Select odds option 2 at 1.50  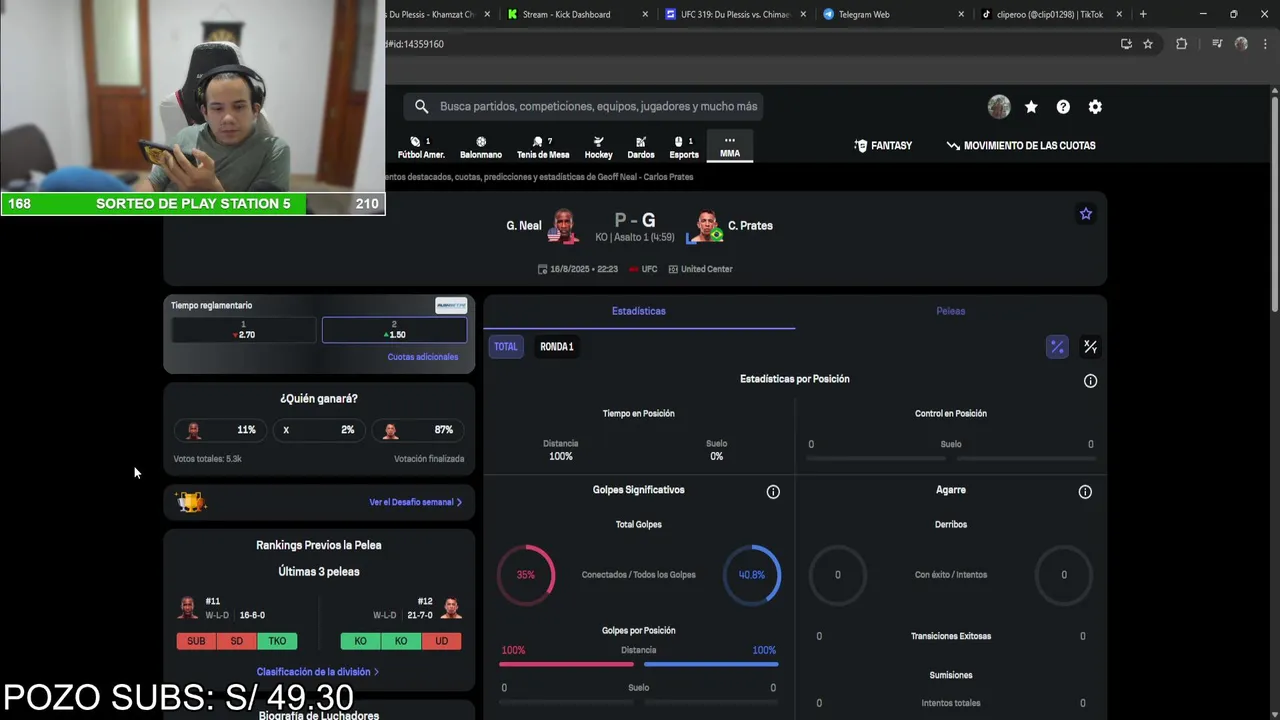[x=394, y=330]
